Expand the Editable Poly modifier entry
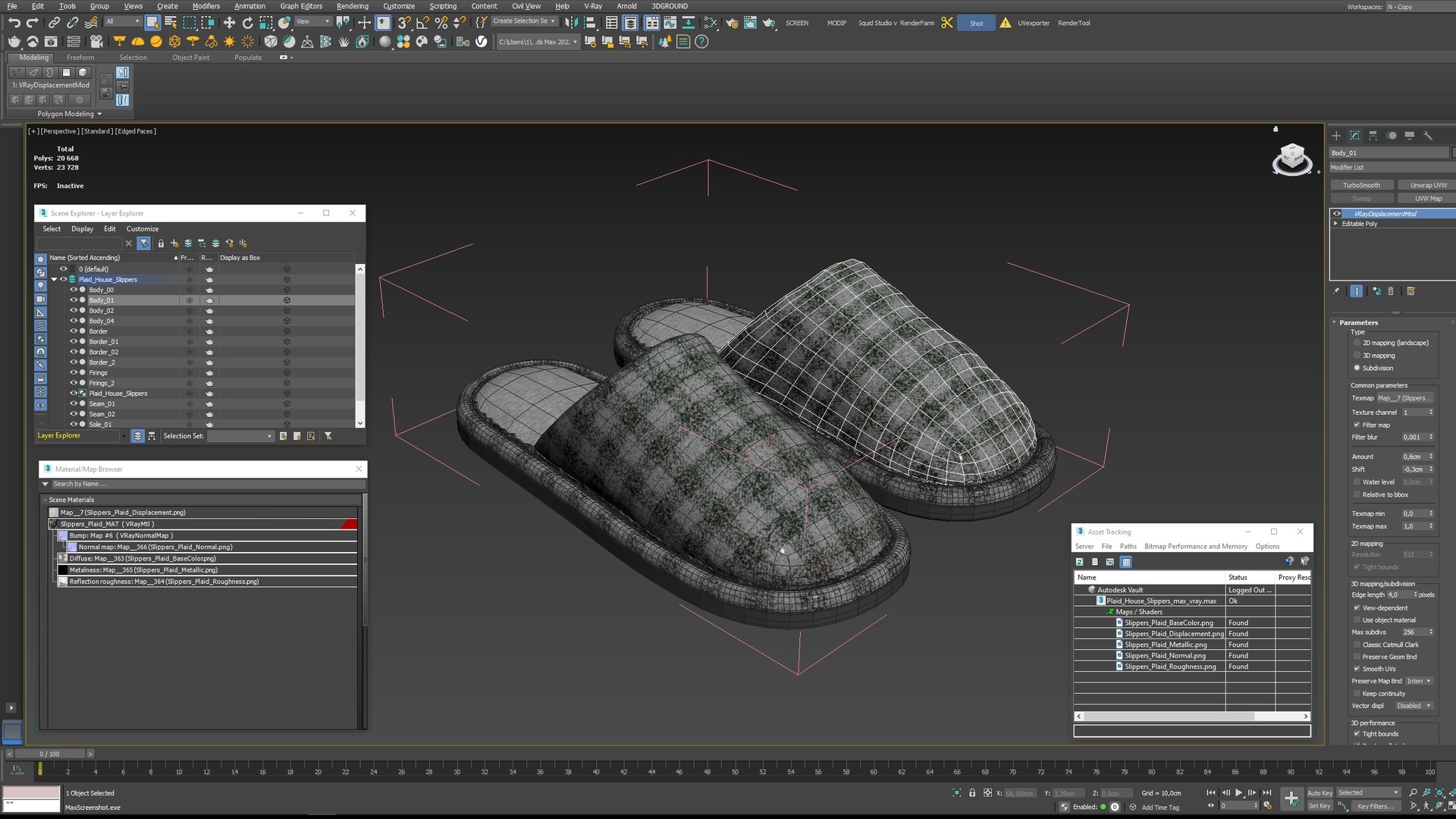This screenshot has height=819, width=1456. coord(1335,224)
